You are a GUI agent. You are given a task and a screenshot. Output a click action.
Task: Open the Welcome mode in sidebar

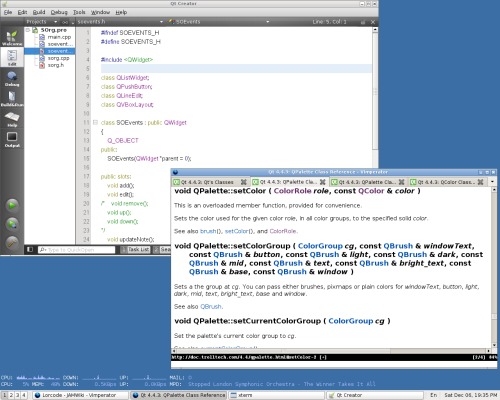(12, 38)
